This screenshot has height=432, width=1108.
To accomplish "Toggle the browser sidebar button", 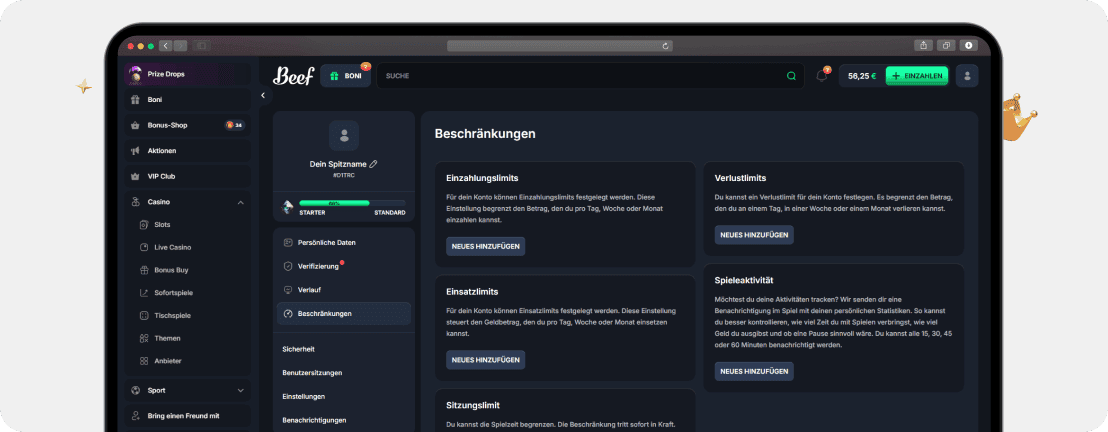I will (x=201, y=46).
